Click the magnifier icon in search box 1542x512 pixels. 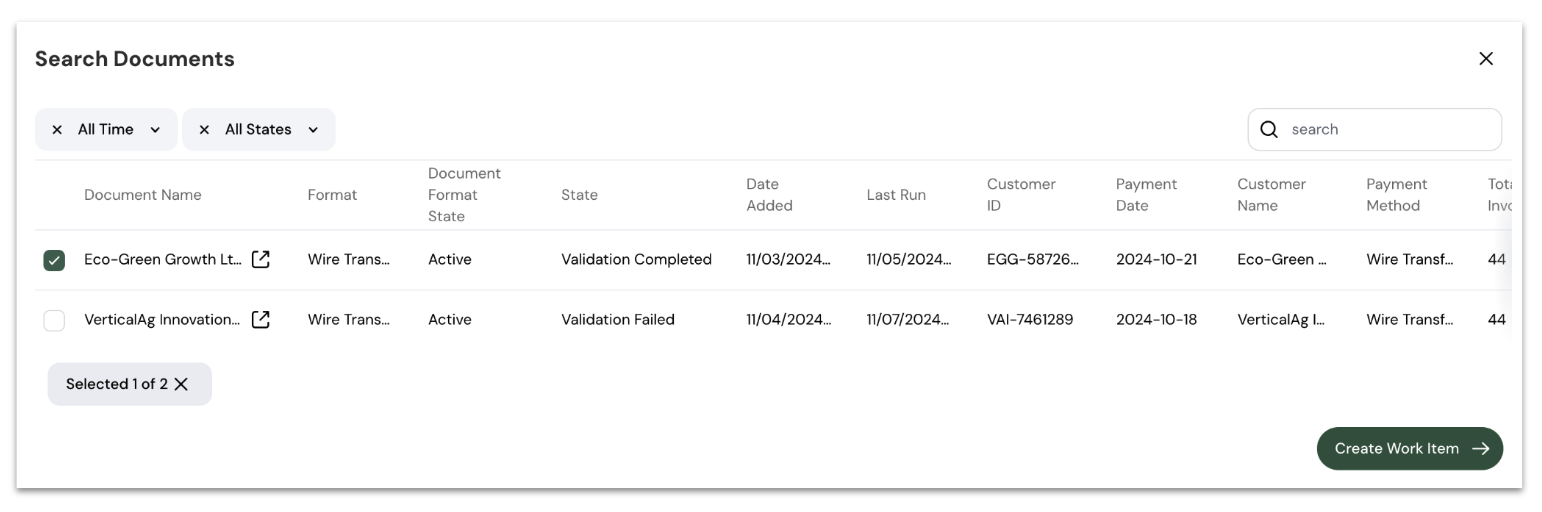coord(1269,129)
